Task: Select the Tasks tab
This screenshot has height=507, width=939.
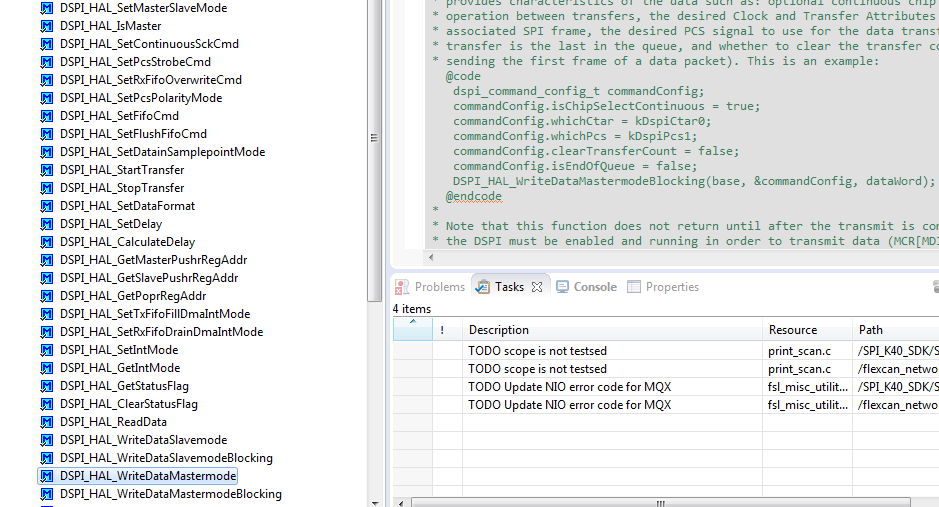Action: click(x=509, y=287)
